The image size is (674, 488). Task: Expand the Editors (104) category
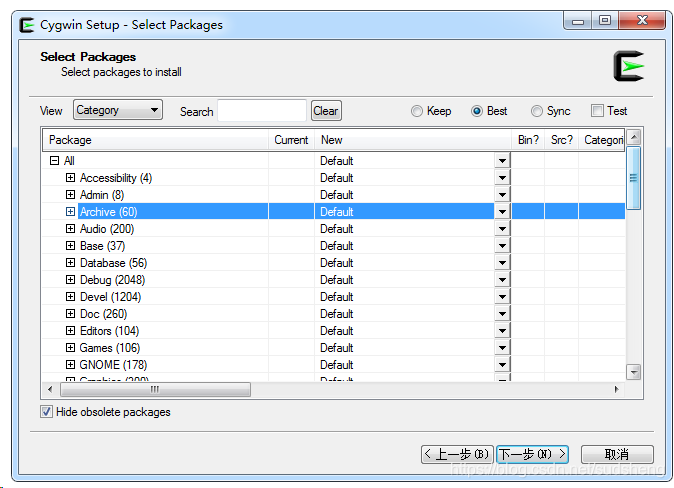[70, 331]
